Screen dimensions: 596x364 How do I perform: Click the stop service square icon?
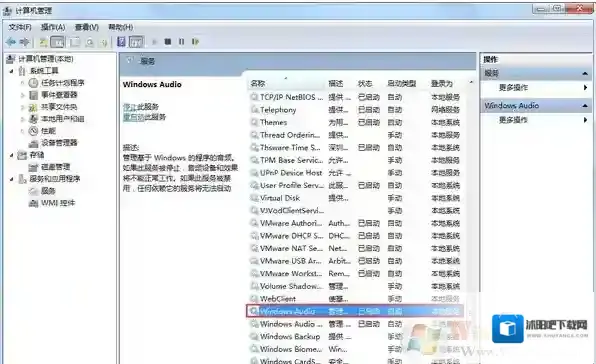[168, 41]
